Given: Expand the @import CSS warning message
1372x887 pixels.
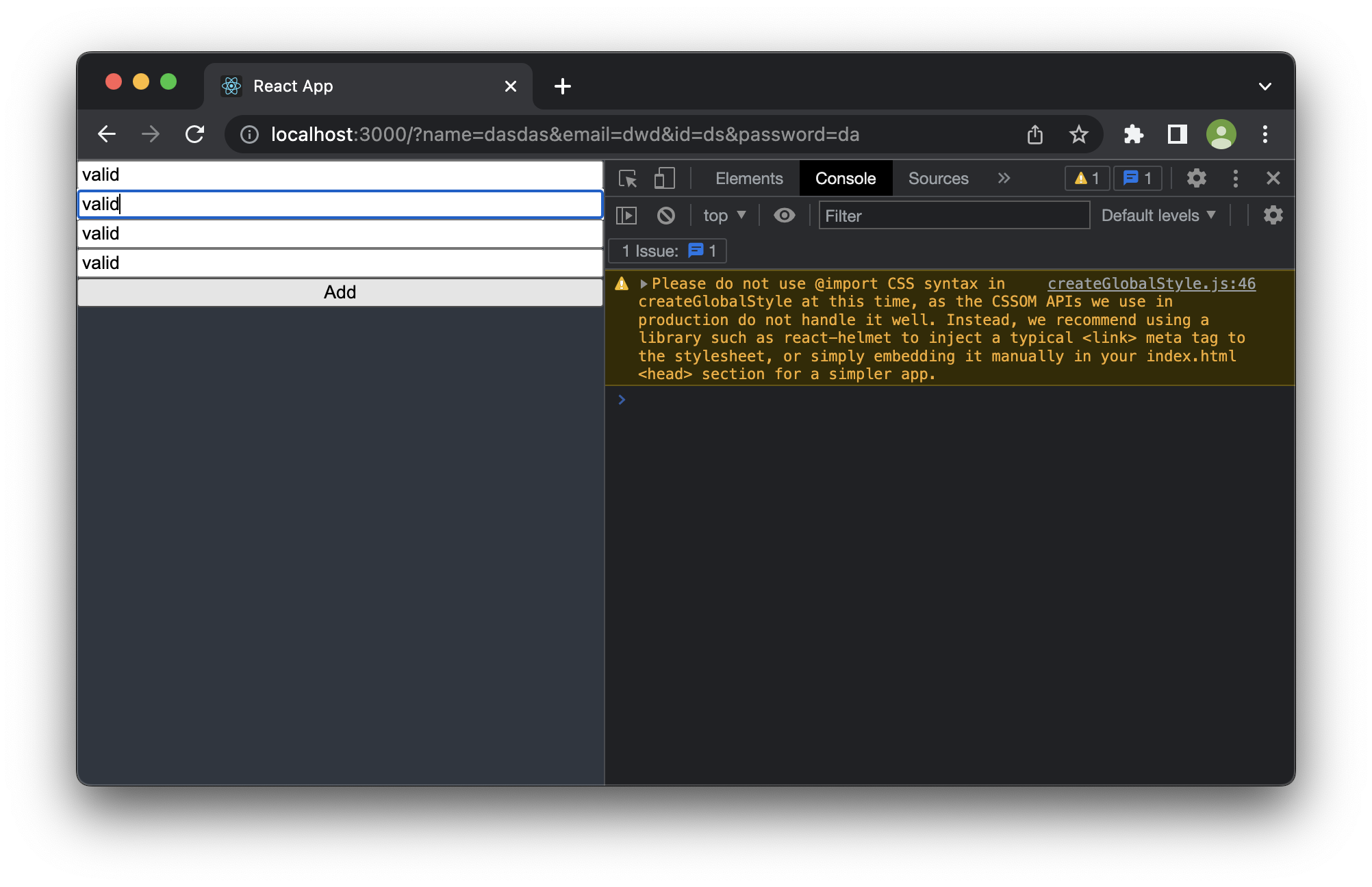Looking at the screenshot, I should coord(642,283).
